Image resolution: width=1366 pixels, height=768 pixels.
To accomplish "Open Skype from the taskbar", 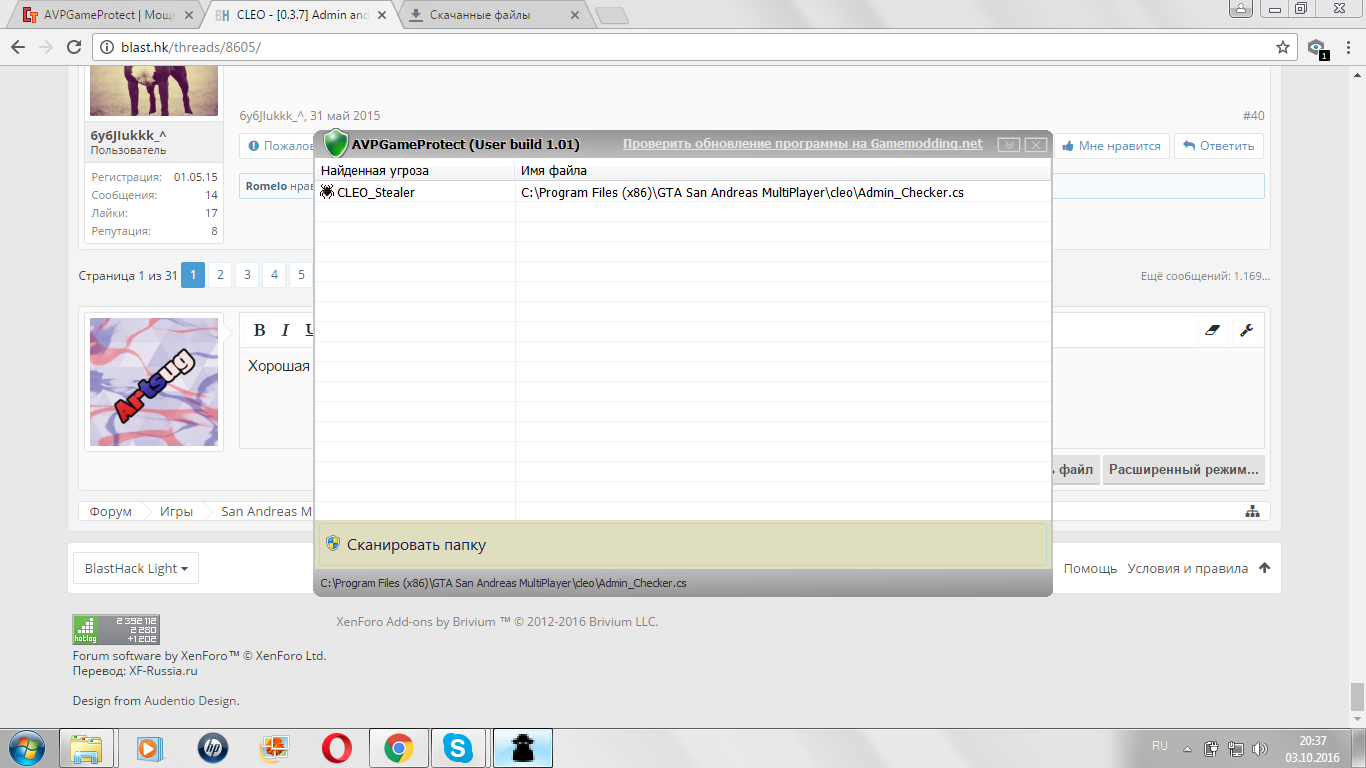I will [x=459, y=748].
